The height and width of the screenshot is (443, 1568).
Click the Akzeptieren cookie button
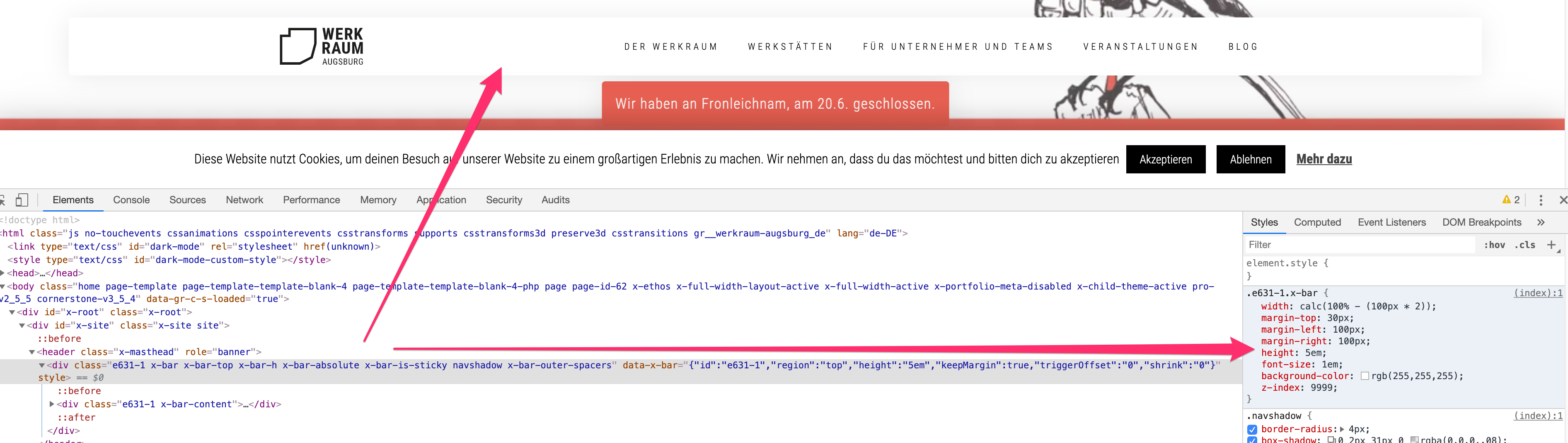[1165, 159]
